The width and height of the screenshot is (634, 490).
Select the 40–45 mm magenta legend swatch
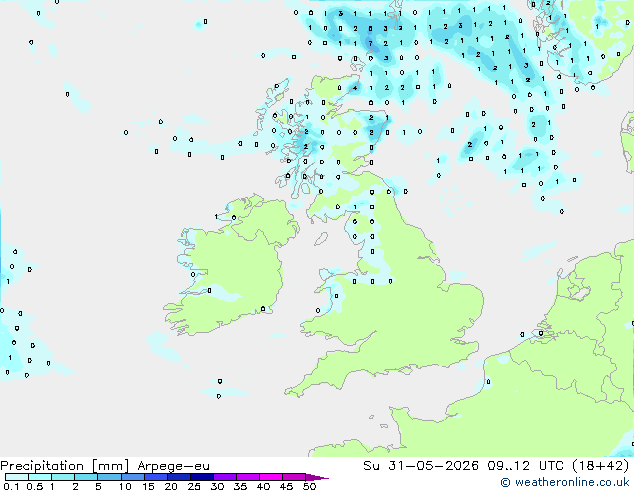tap(271, 477)
